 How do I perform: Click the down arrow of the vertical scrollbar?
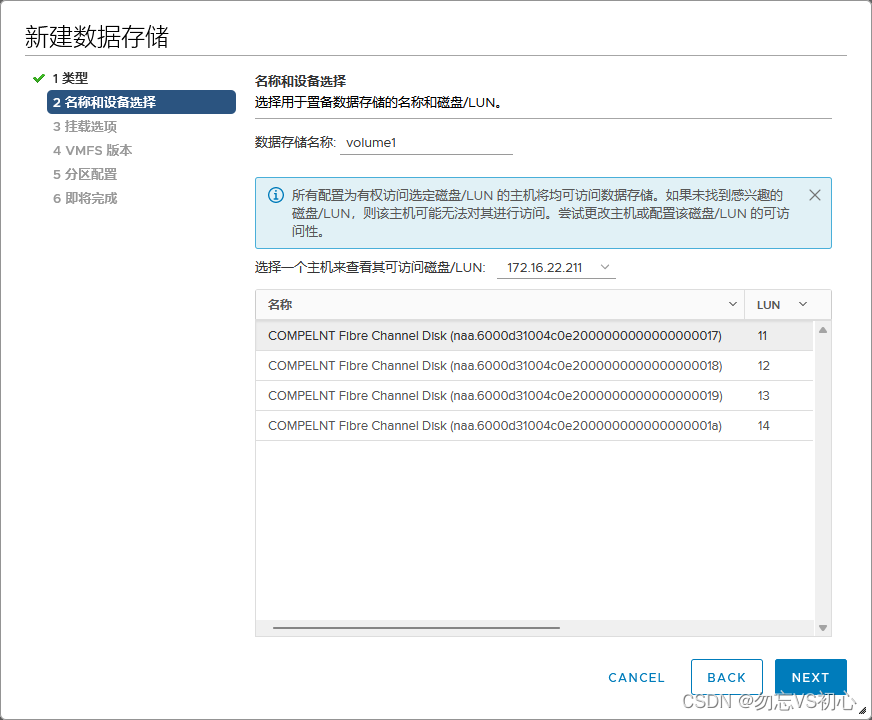[x=823, y=628]
